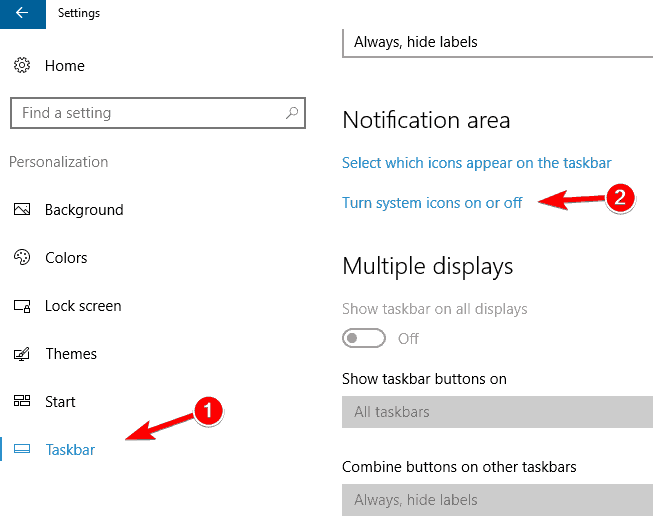The image size is (653, 523).
Task: Open the Show taskbar buttons on dropdown
Action: (x=497, y=411)
